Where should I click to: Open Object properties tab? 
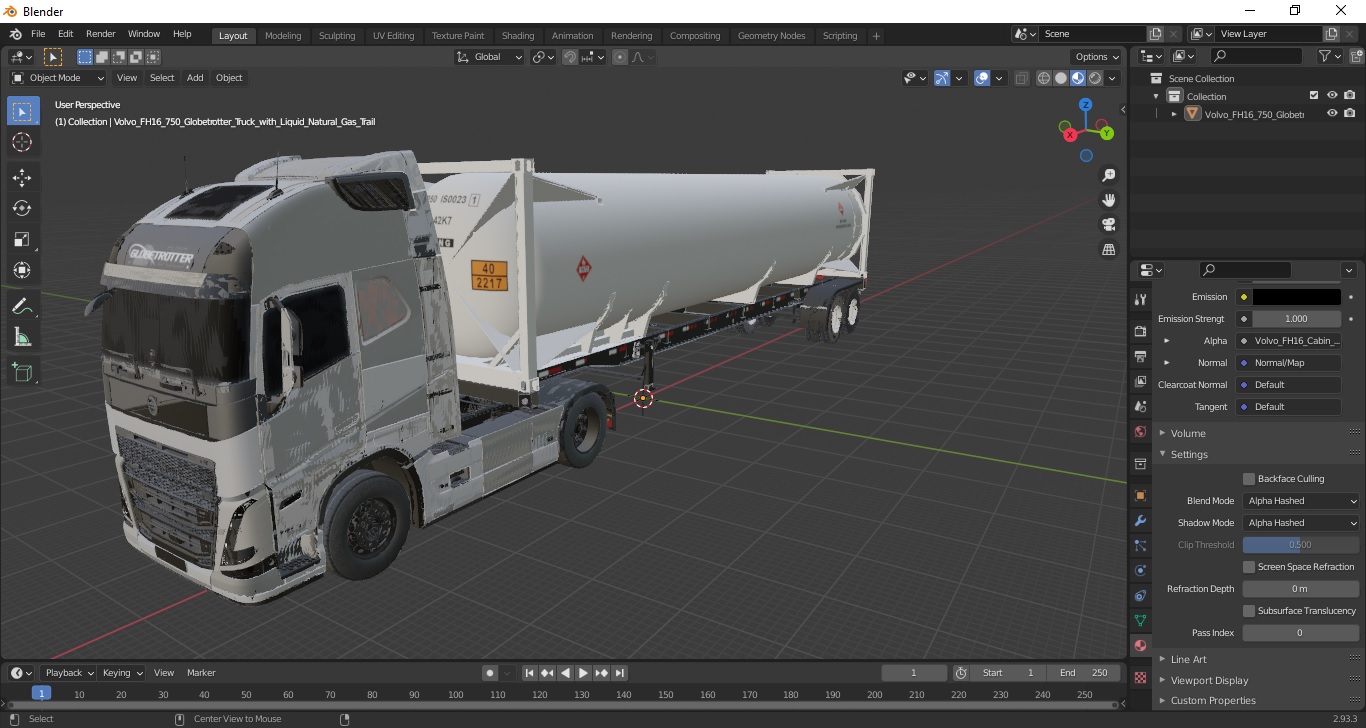[x=1140, y=496]
